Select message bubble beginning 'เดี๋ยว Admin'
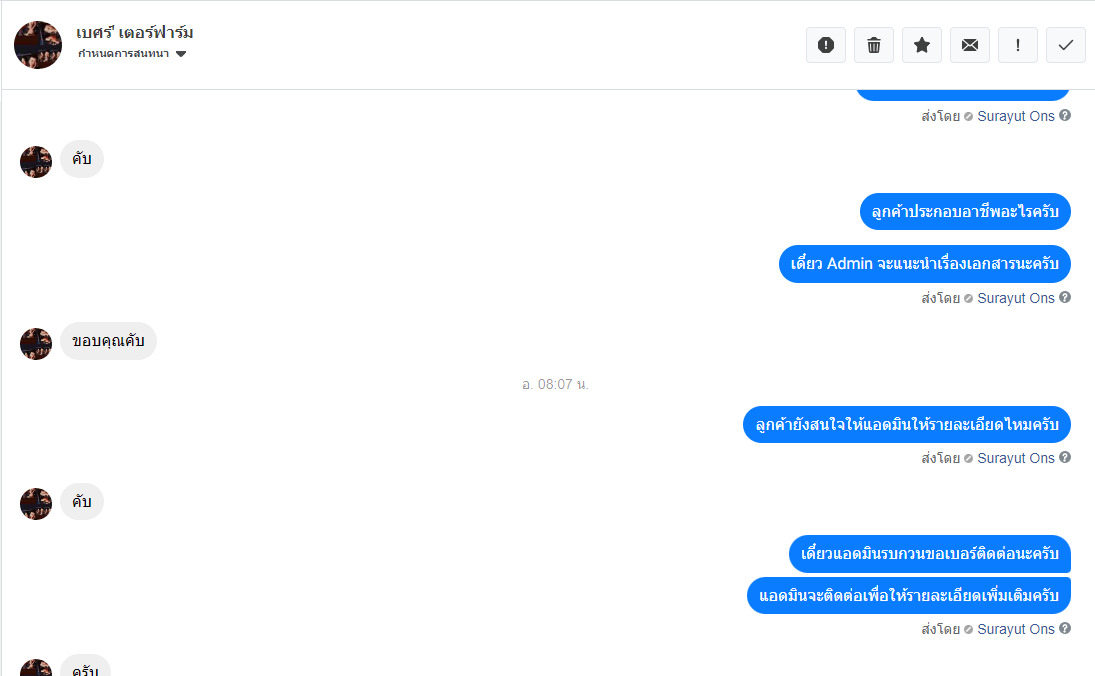 (x=925, y=264)
